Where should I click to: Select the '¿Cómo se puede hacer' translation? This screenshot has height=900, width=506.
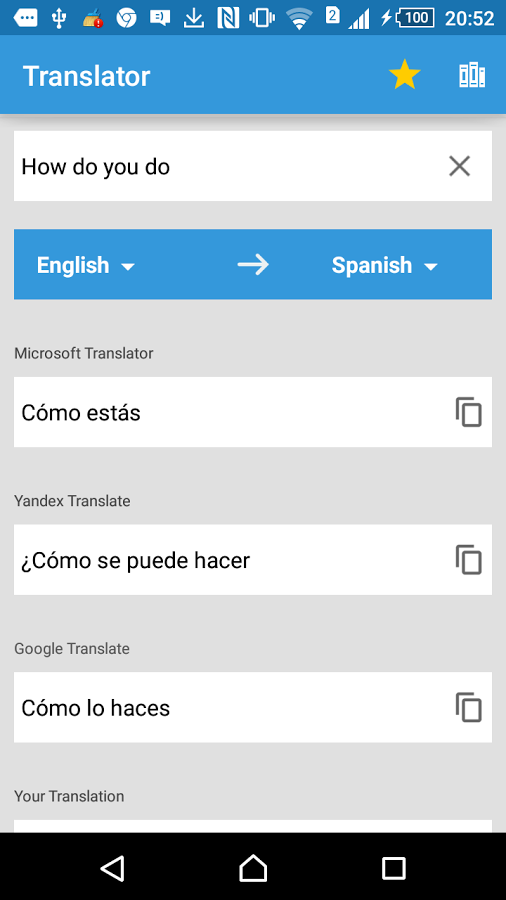tap(135, 560)
